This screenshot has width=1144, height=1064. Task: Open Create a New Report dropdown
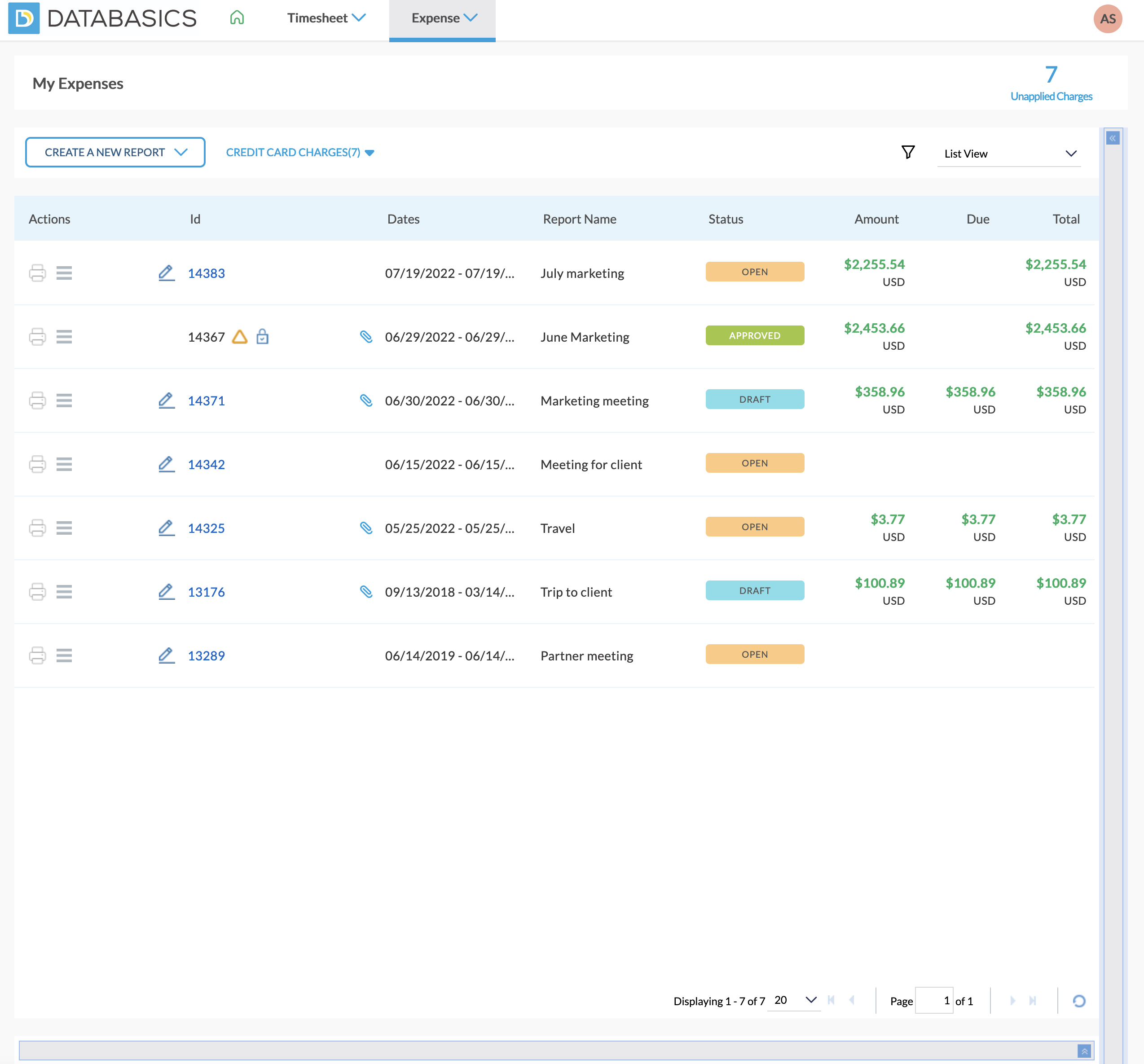coord(115,153)
